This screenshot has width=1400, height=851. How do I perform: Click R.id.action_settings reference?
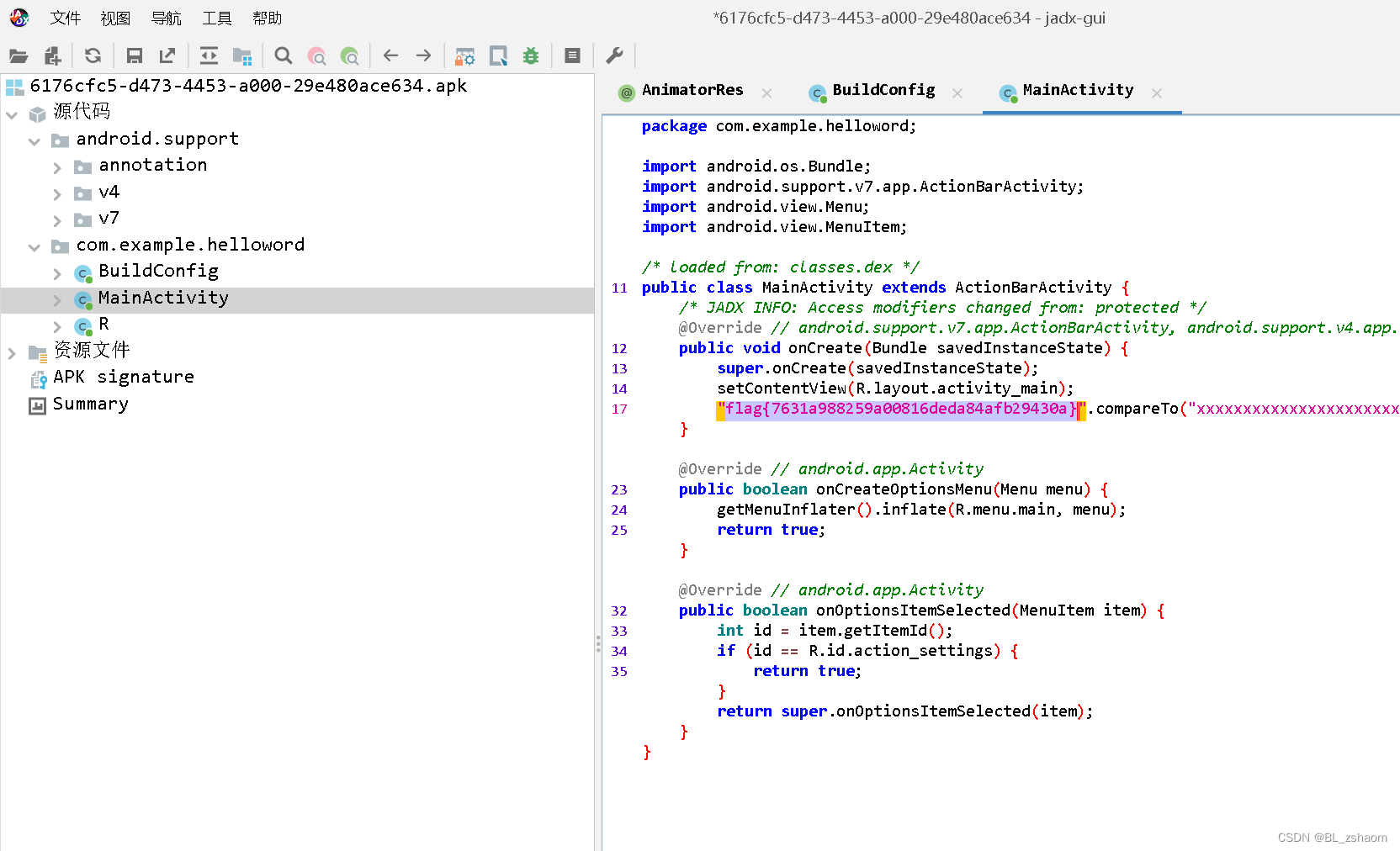click(x=900, y=651)
